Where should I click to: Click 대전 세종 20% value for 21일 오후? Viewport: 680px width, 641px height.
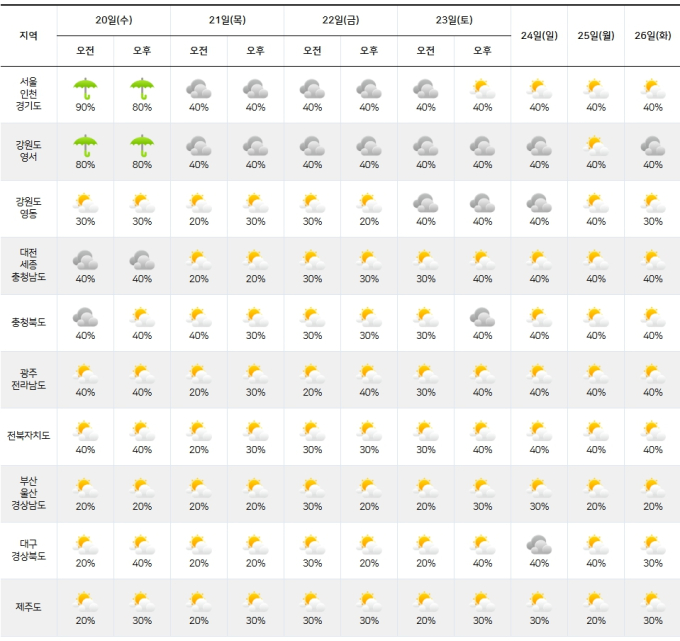click(x=256, y=279)
